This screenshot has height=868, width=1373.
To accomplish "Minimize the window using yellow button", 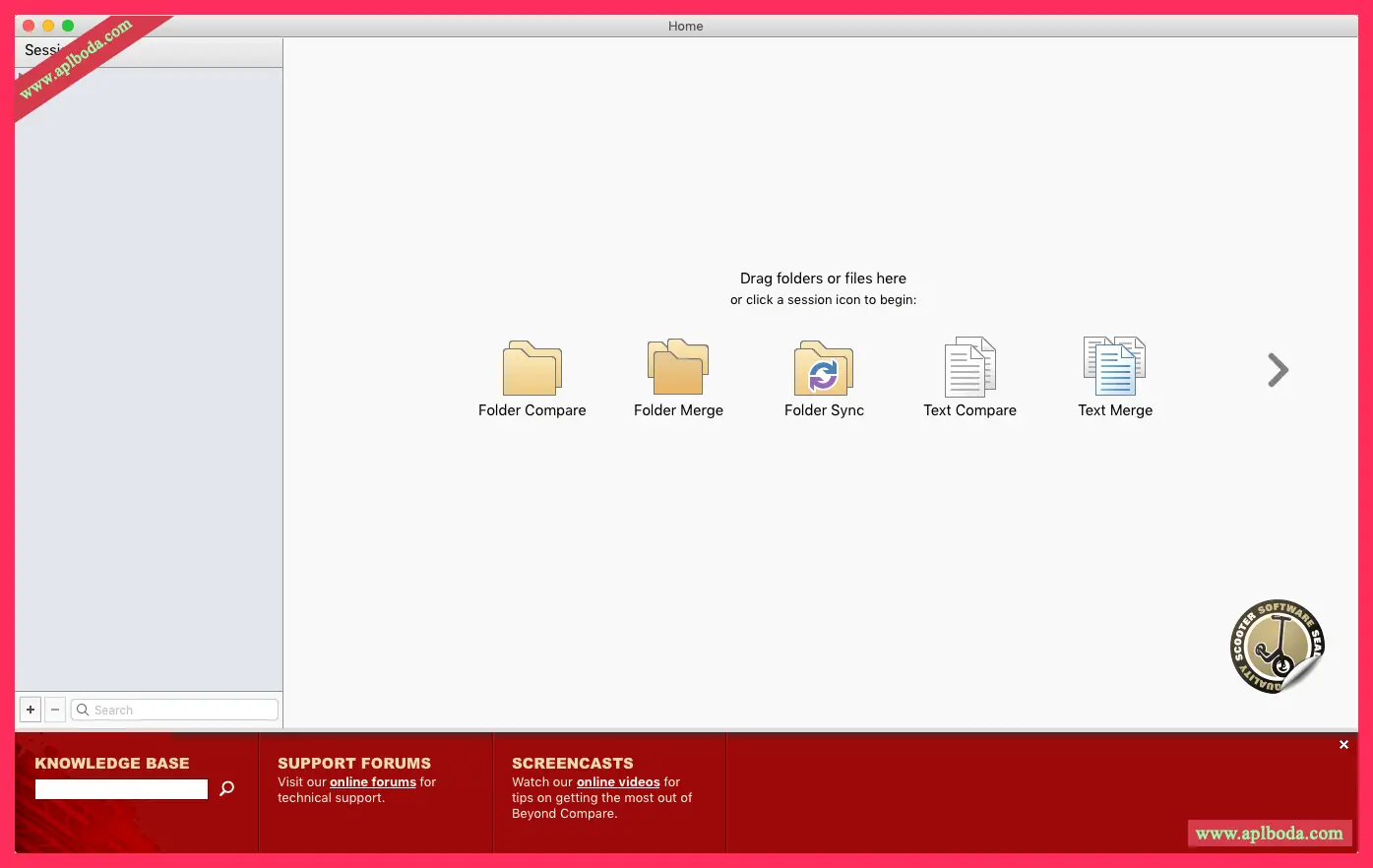I will 48,26.
